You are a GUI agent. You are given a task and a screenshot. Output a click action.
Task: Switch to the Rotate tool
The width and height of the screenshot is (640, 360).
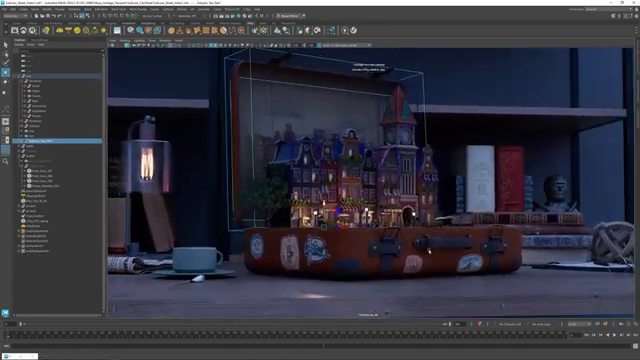5,82
